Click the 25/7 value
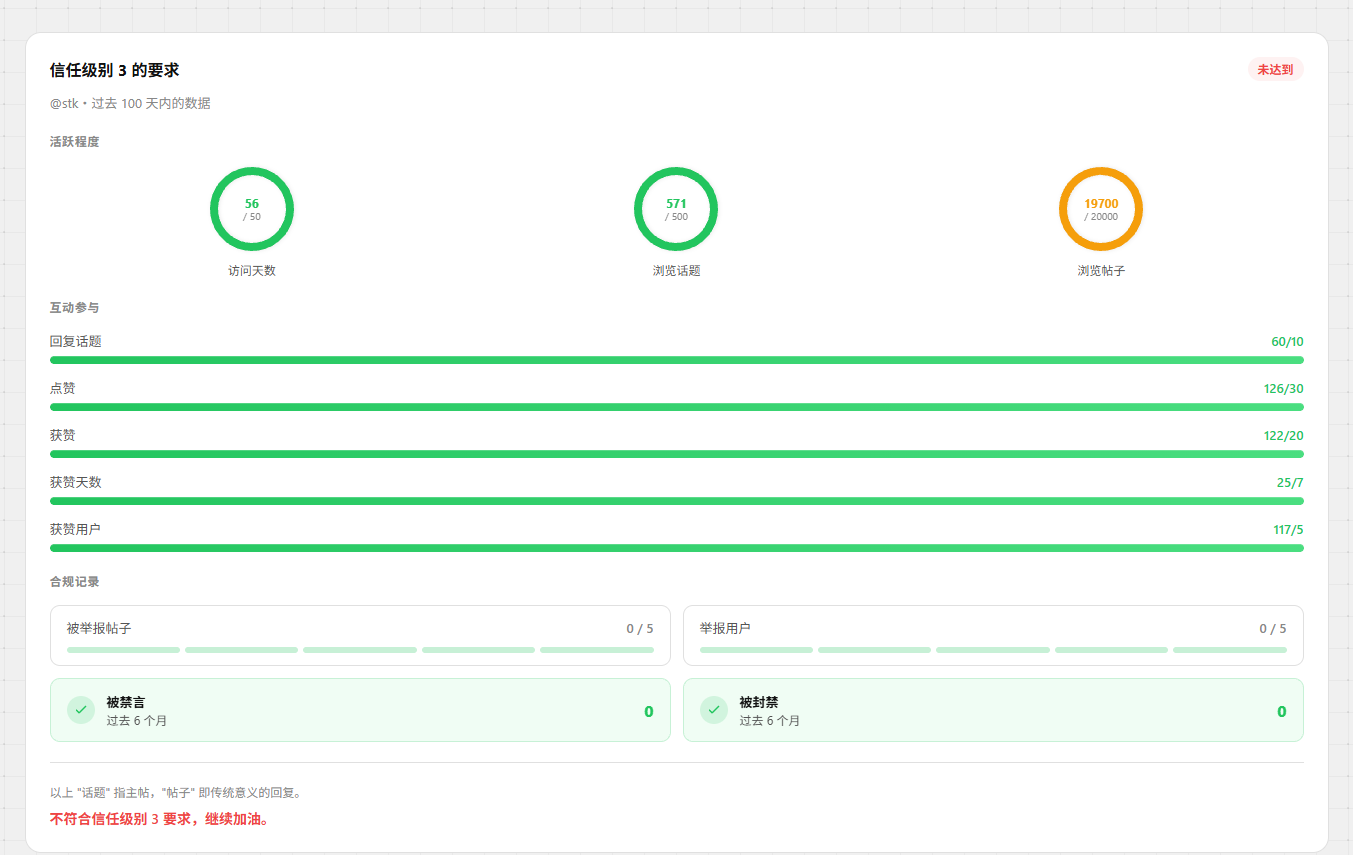The height and width of the screenshot is (855, 1353). pyautogui.click(x=1290, y=483)
